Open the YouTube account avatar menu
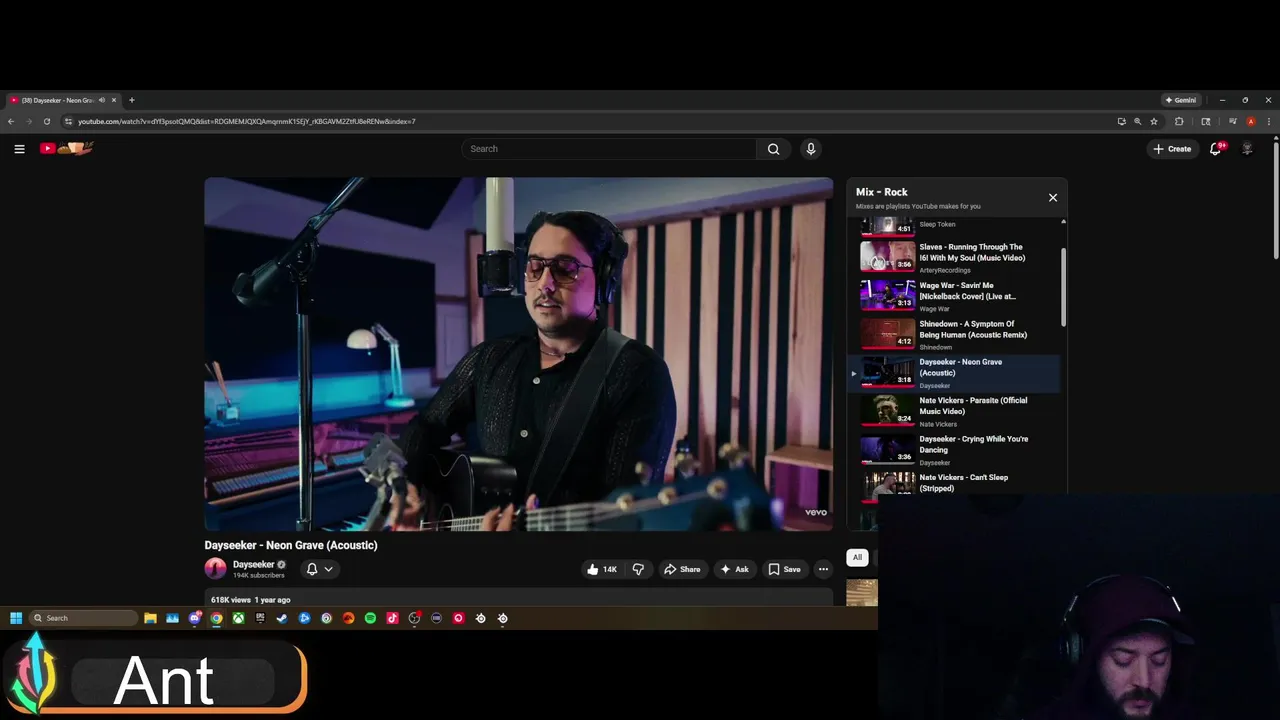Viewport: 1280px width, 720px height. pyautogui.click(x=1247, y=149)
